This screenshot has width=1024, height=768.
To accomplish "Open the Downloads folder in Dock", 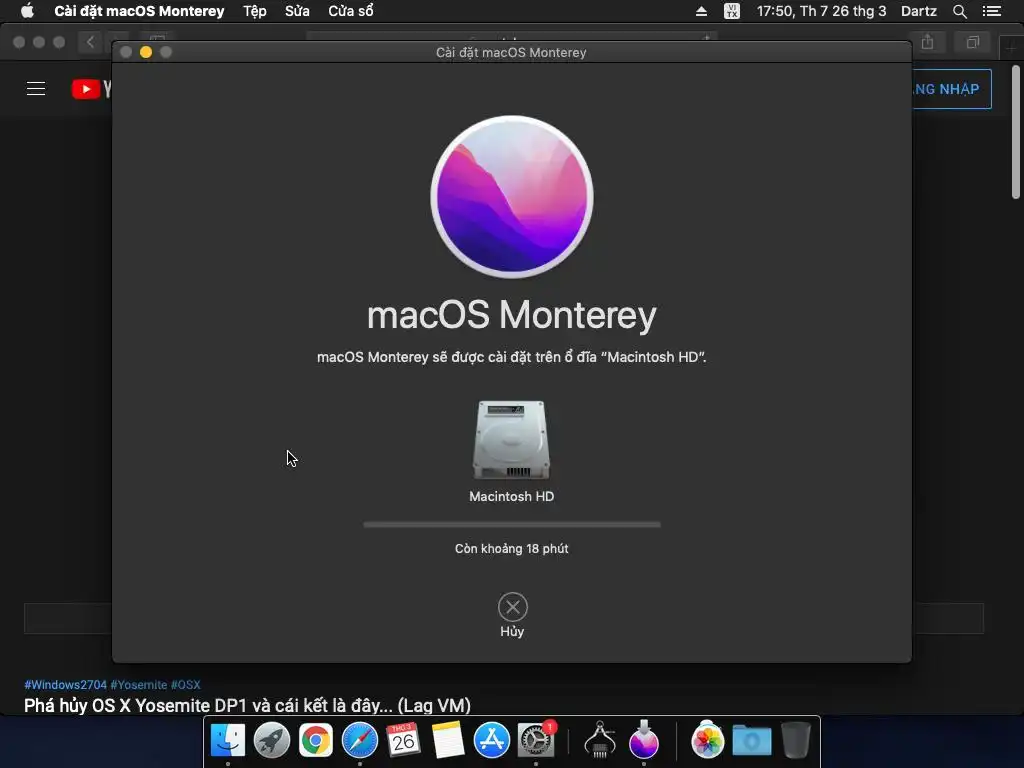I will 752,740.
